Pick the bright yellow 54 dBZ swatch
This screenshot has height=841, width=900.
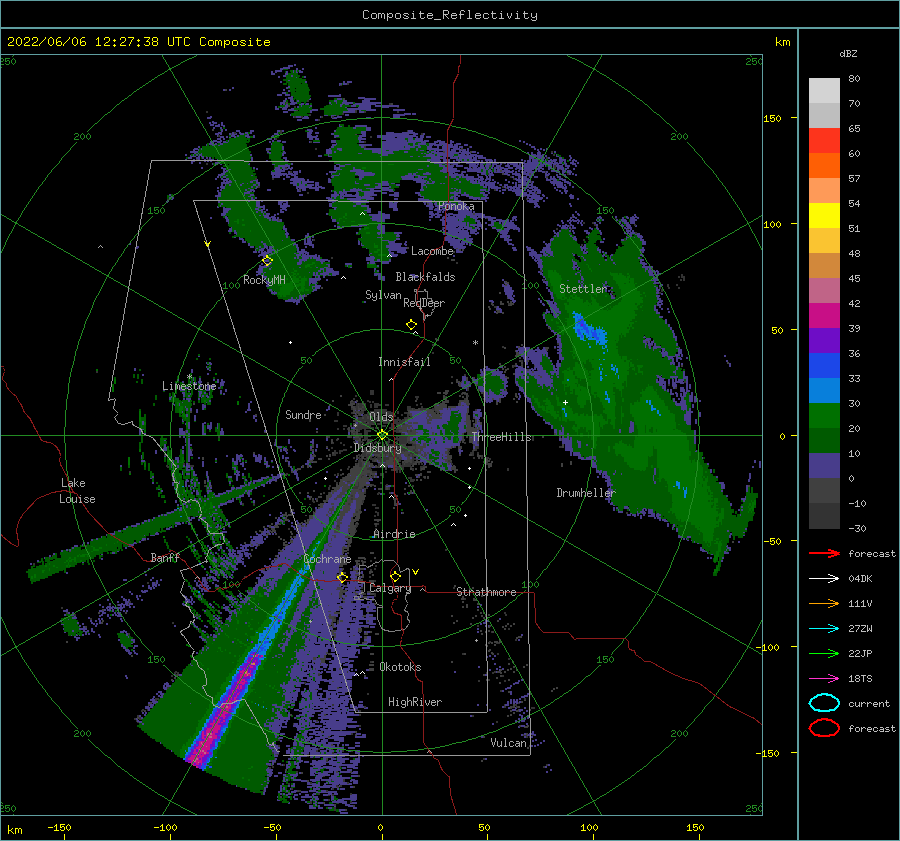click(824, 215)
